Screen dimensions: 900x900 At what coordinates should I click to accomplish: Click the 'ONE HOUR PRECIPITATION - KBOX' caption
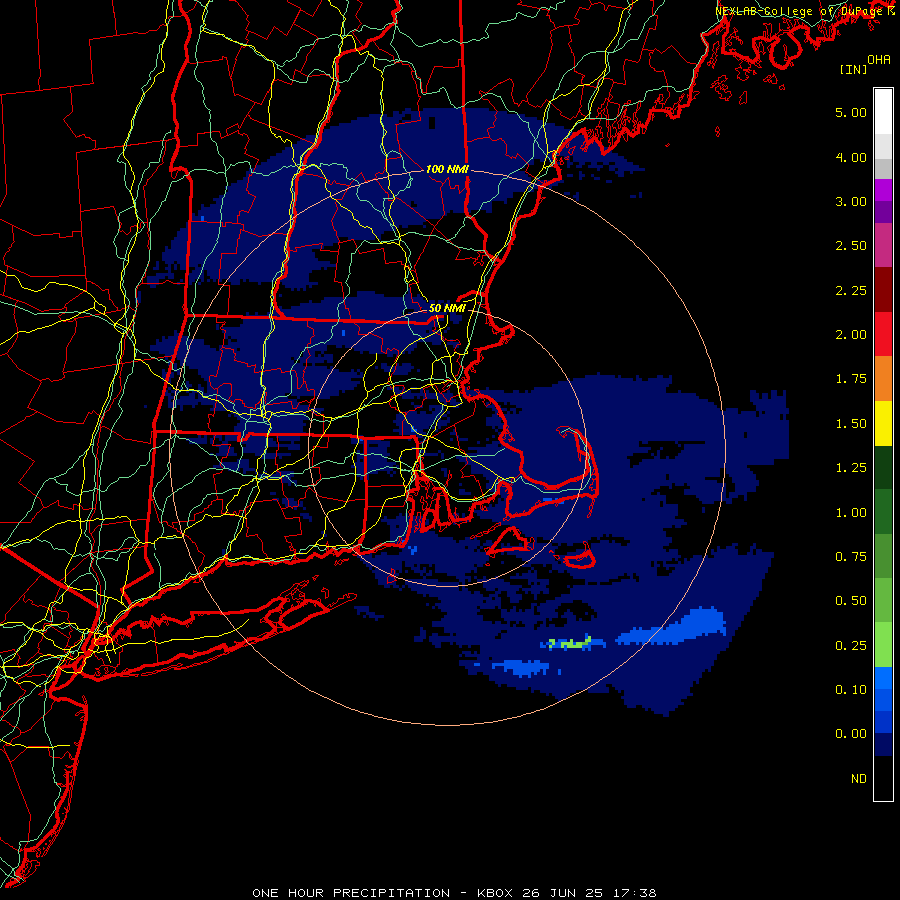coord(382,893)
